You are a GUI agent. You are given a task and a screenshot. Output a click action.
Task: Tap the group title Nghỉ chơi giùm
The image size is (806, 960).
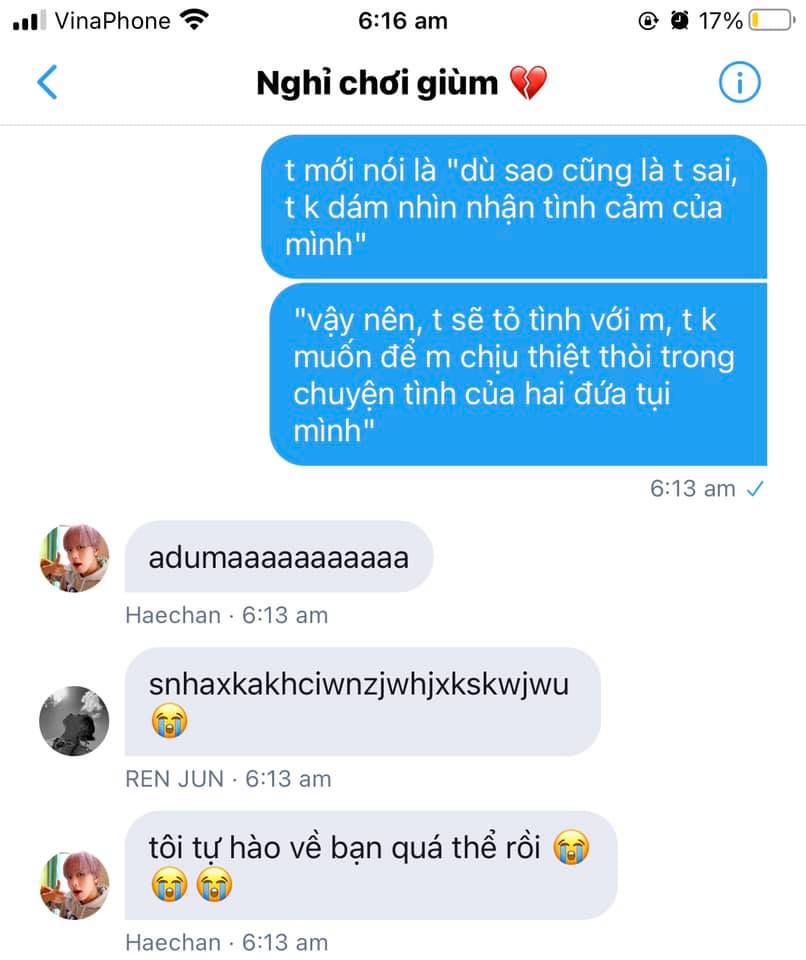click(x=377, y=83)
